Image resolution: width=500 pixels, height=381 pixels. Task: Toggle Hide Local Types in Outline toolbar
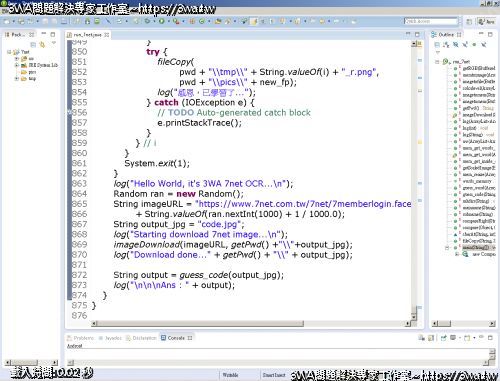[x=484, y=45]
